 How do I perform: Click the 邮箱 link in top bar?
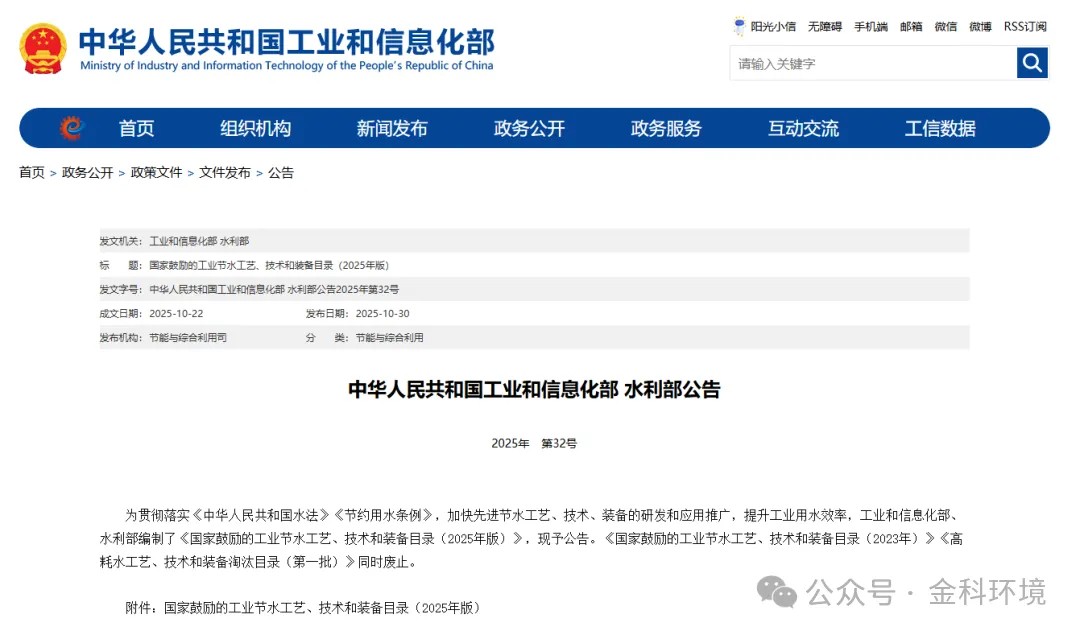911,26
